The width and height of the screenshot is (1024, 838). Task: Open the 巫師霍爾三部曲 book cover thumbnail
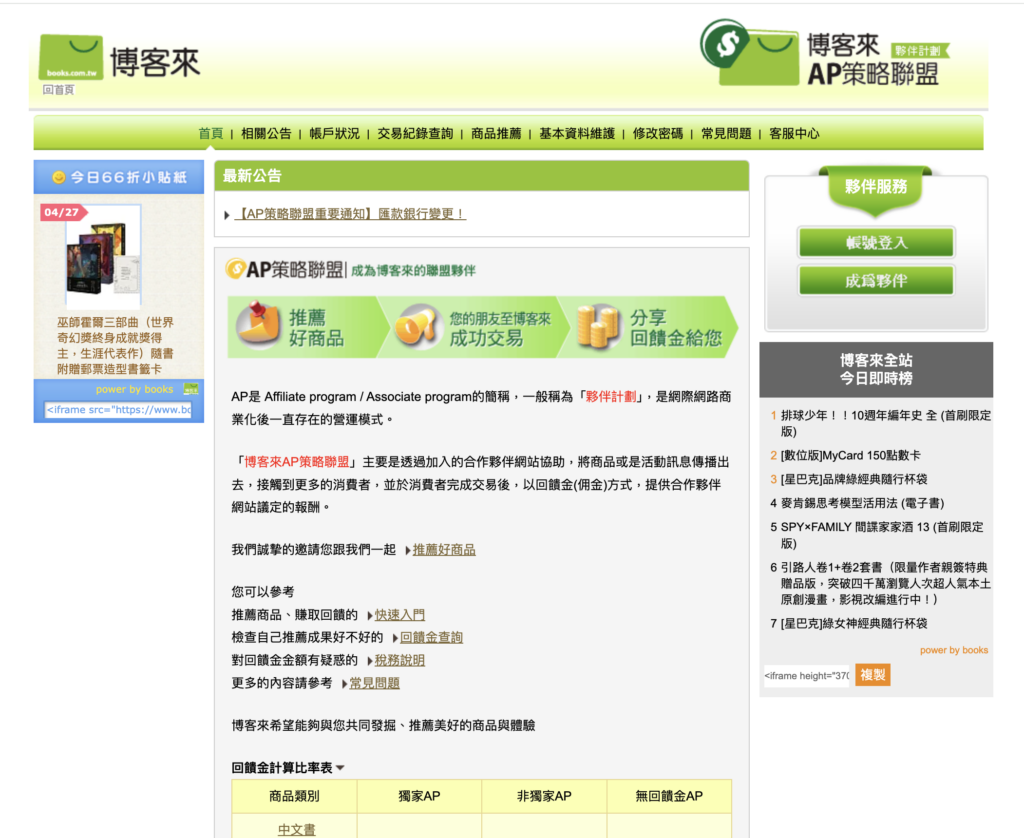[103, 257]
